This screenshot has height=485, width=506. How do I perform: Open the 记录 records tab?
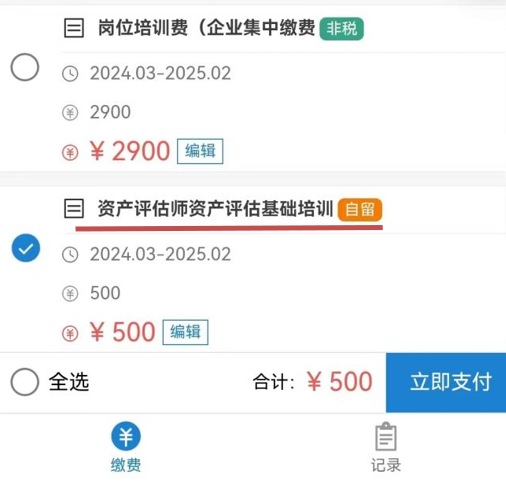pos(386,447)
